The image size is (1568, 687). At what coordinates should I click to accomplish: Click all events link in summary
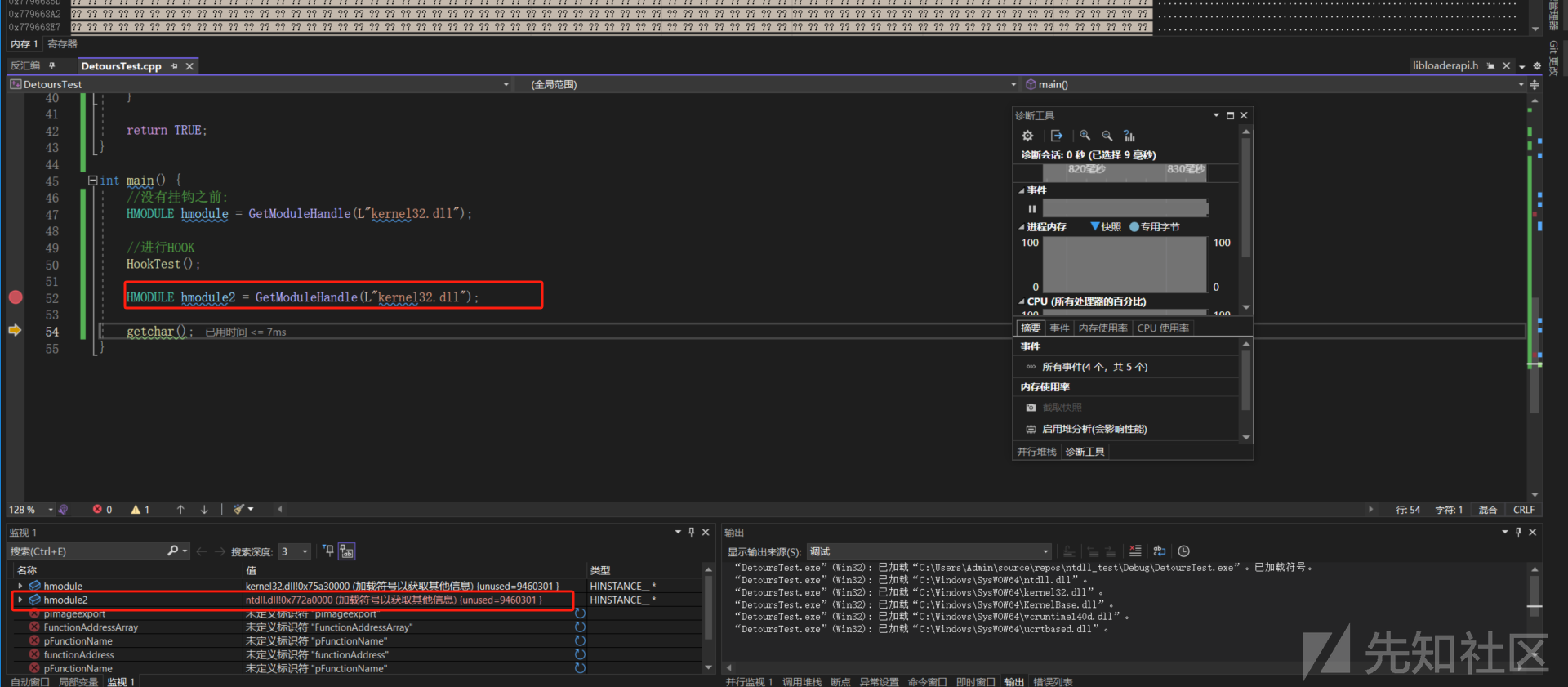[1094, 368]
